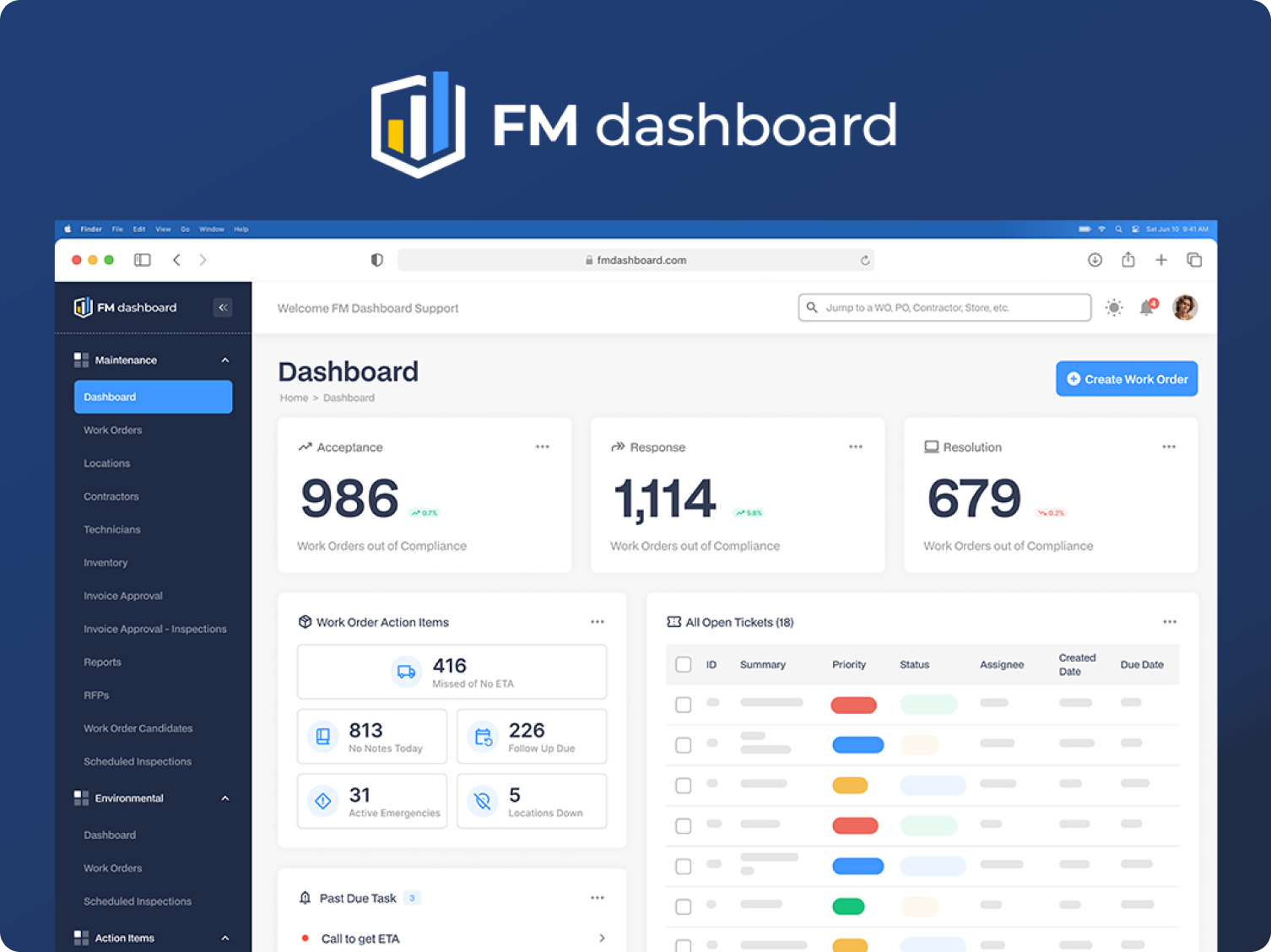Focus the Jump to a WO search field
This screenshot has width=1271, height=952.
click(944, 307)
